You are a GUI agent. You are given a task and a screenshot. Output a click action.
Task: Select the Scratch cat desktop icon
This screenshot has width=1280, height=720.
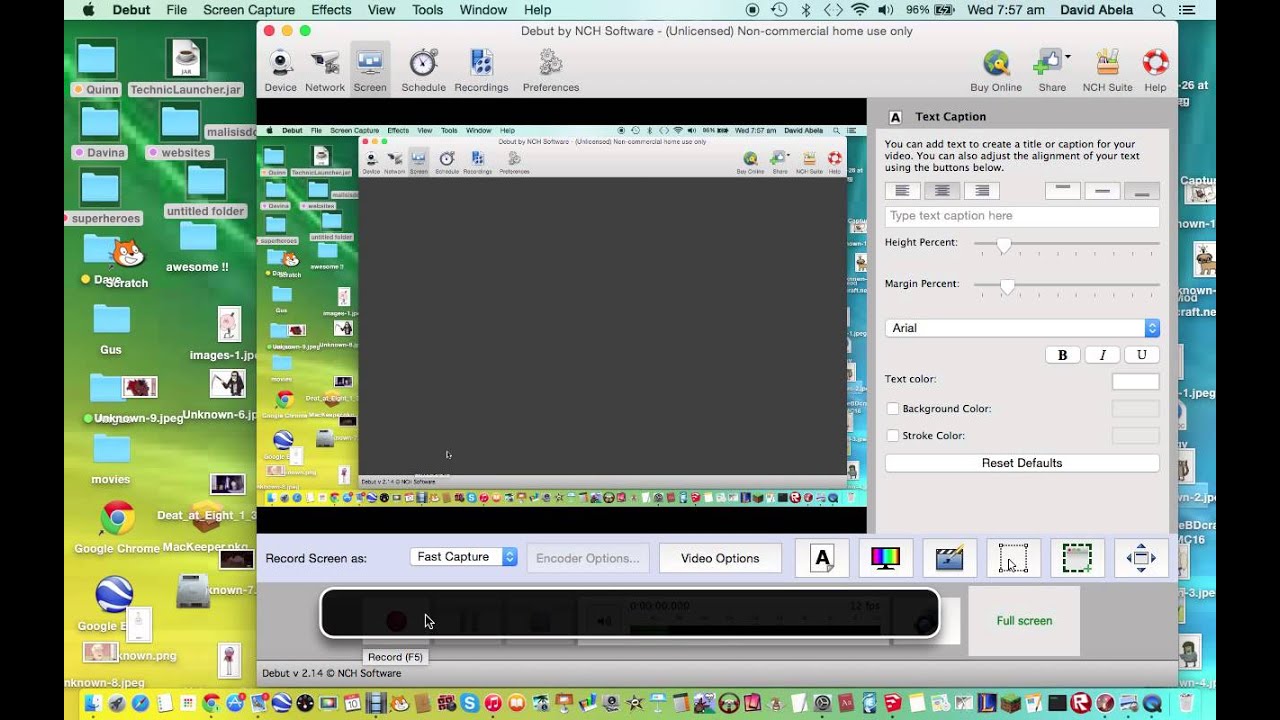[127, 262]
